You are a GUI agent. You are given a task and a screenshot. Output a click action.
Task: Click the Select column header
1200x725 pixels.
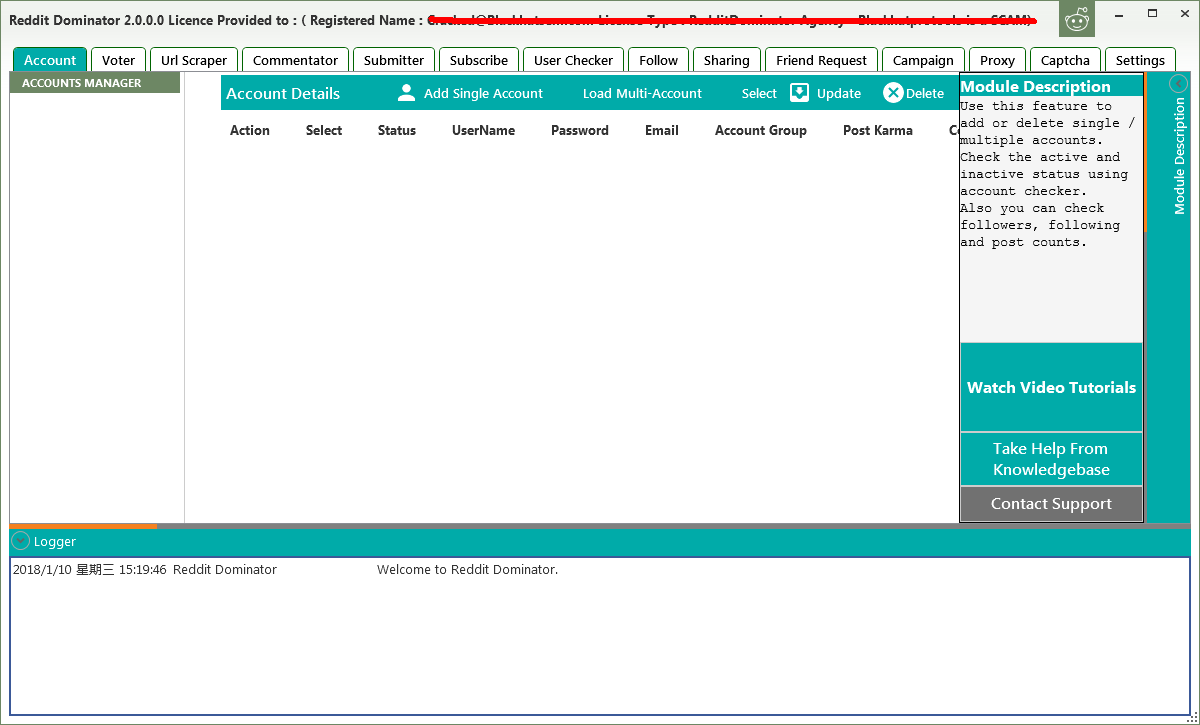click(324, 130)
